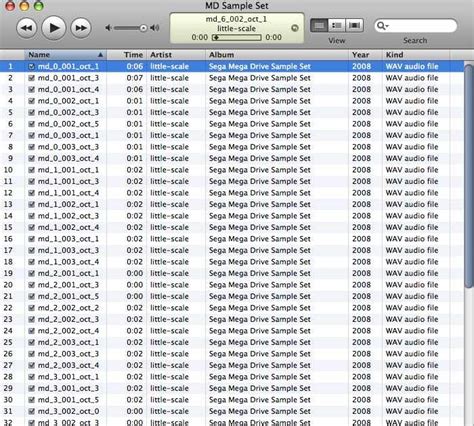Select track name md_2_002_oct_3
Screen dimensions: 474x426
[68, 320]
